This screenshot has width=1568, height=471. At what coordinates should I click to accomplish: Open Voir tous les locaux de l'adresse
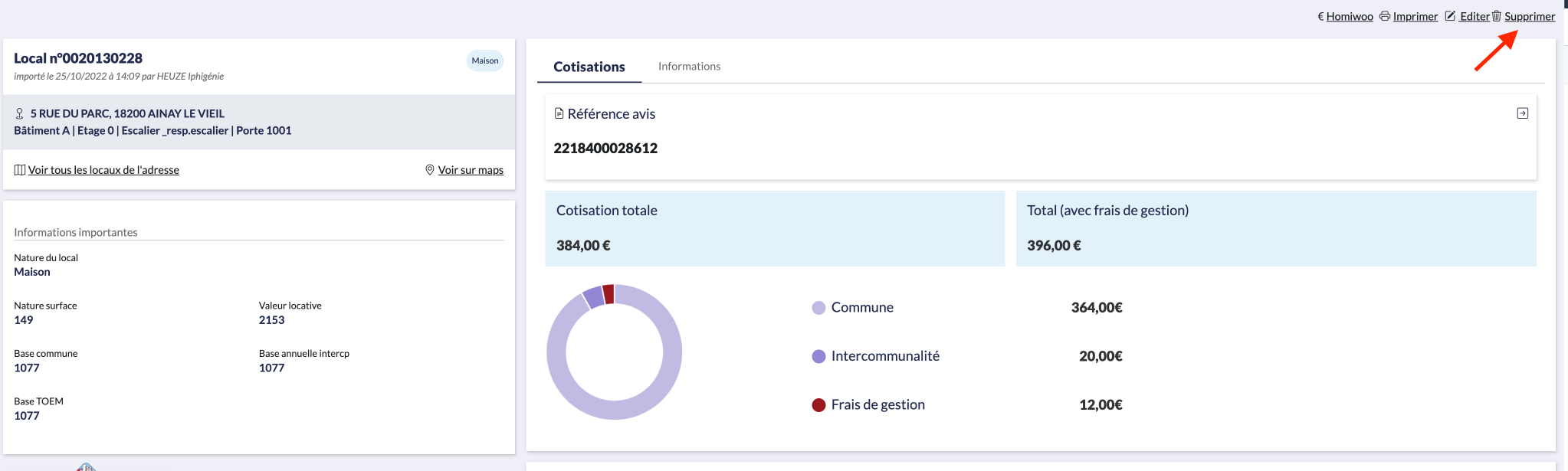103,170
